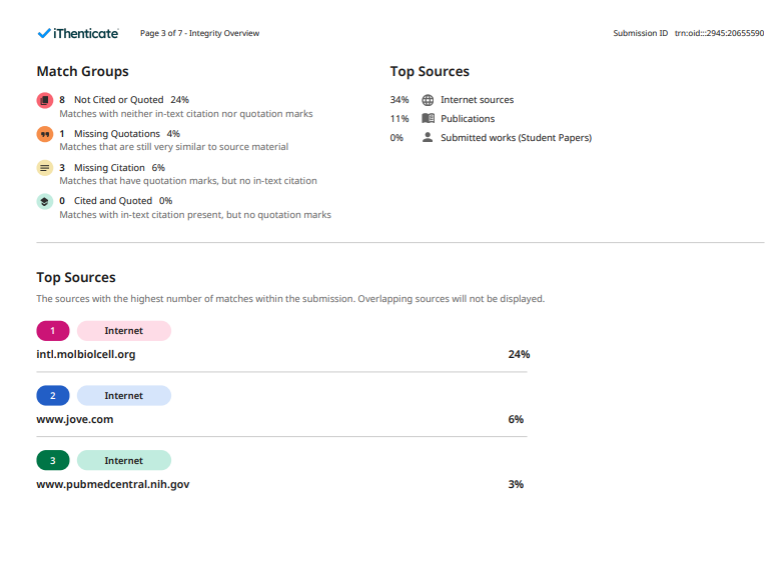Click the Submitted works person icon
Viewport: 774px width, 564px height.
click(428, 137)
